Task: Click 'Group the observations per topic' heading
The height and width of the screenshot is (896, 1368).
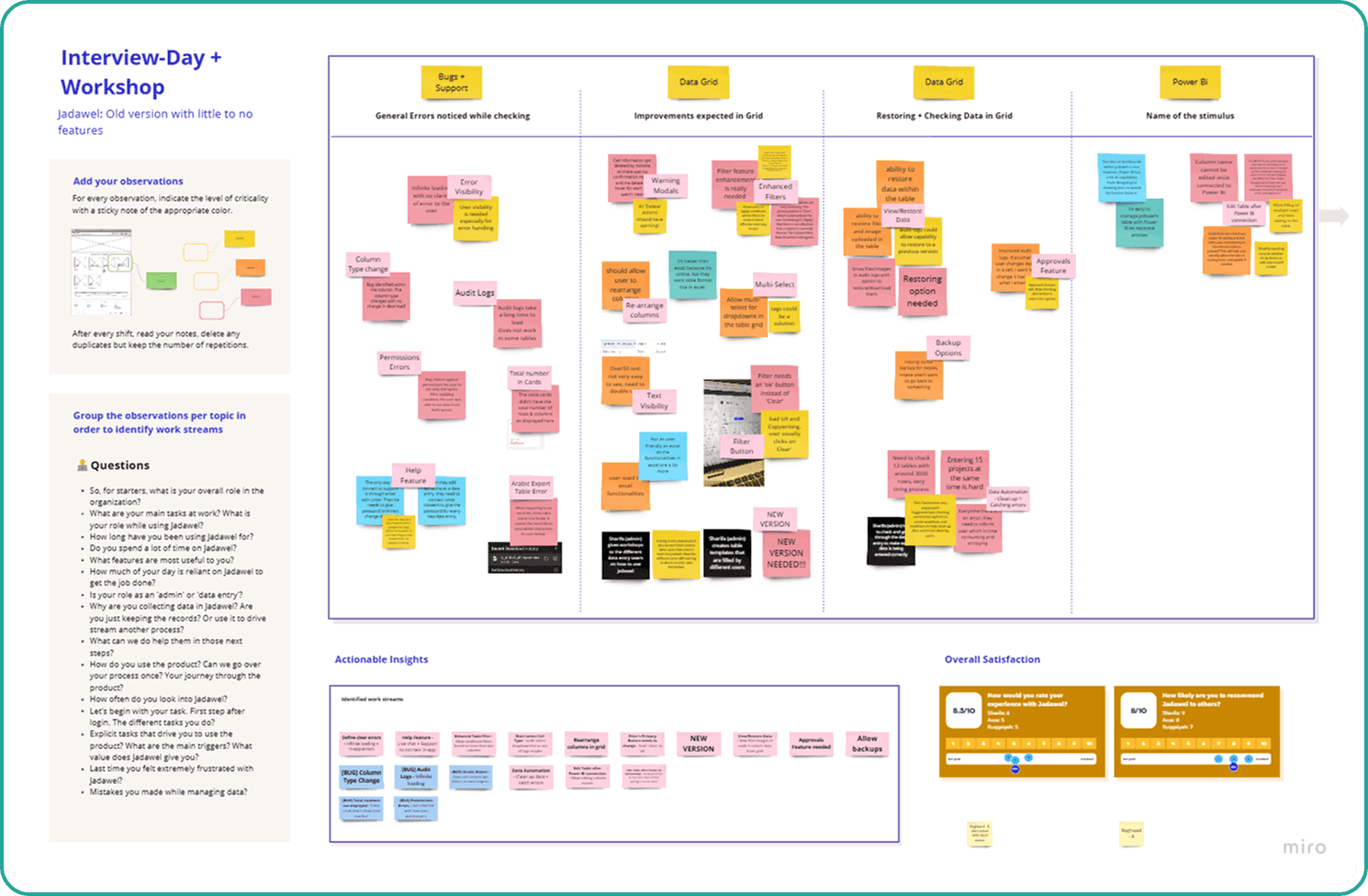Action: [159, 422]
